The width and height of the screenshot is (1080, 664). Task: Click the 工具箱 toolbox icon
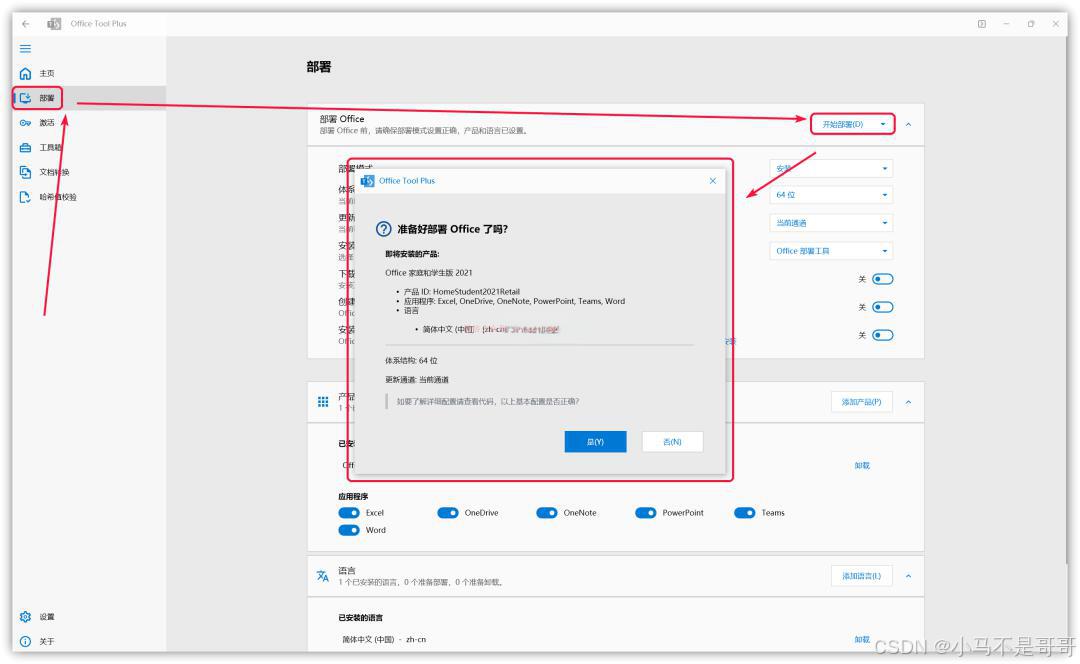coord(25,147)
